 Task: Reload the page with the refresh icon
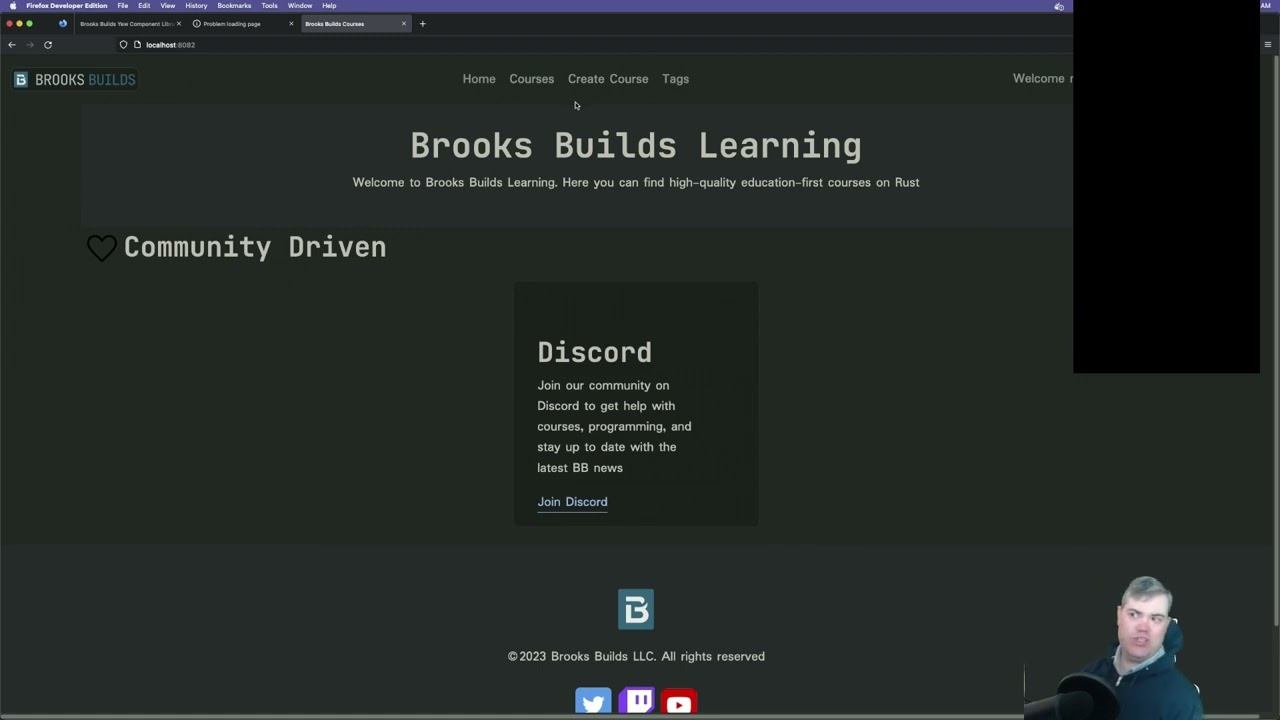pos(48,45)
